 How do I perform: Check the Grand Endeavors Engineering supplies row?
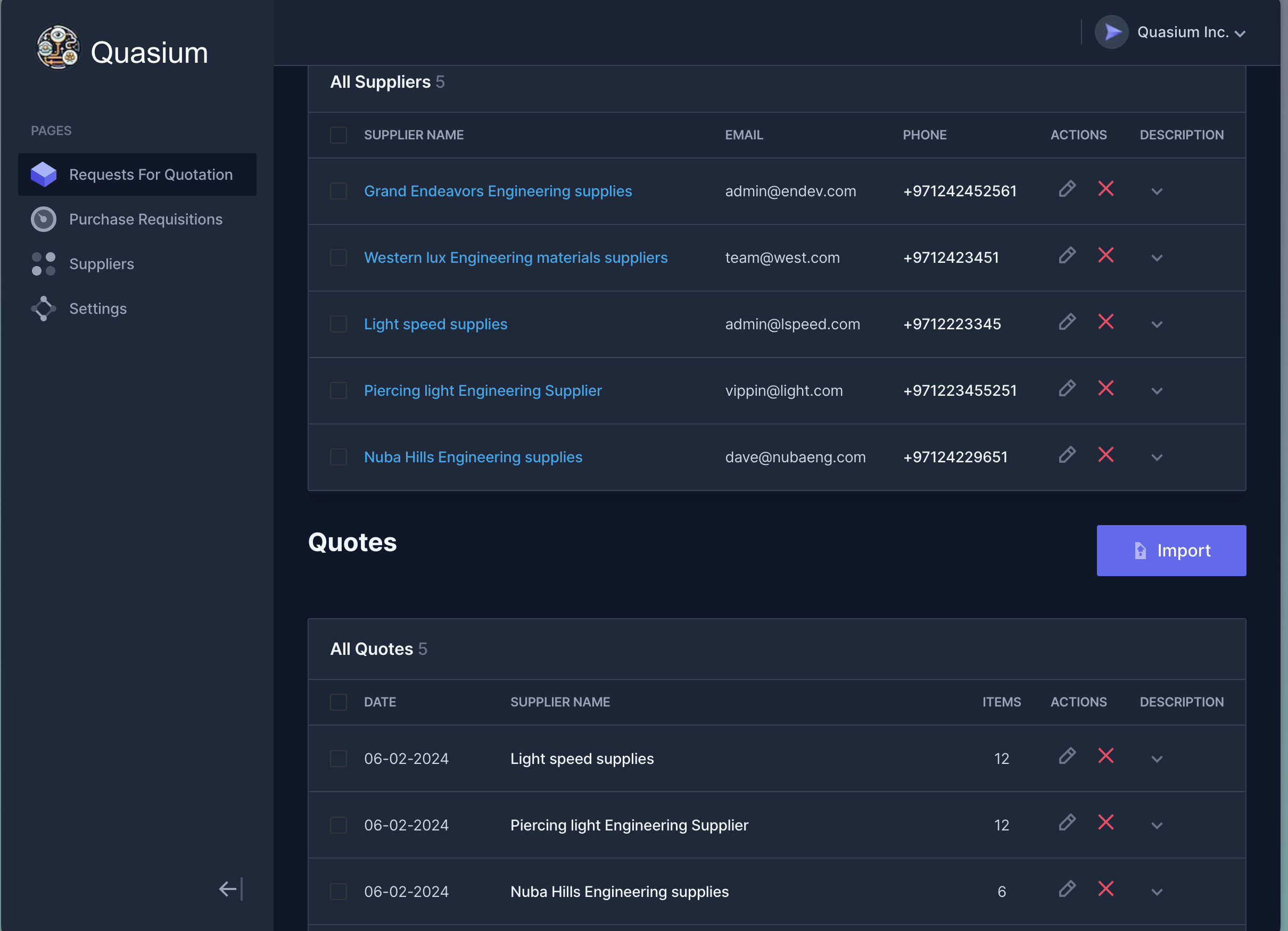(338, 192)
